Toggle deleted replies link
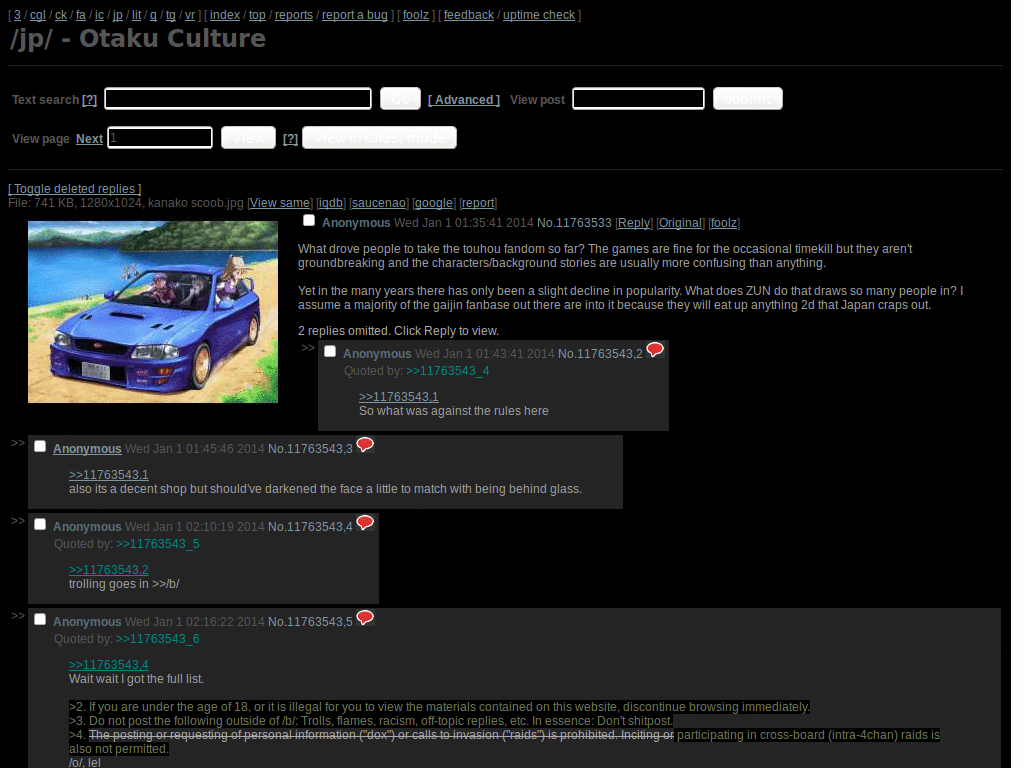Viewport: 1024px width, 768px height. pyautogui.click(x=74, y=189)
